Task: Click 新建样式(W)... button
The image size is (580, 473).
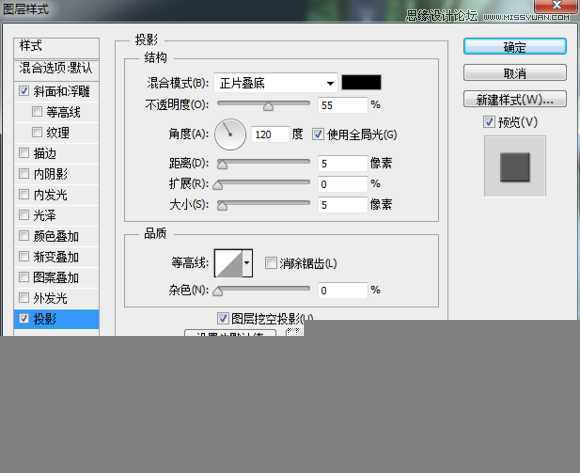Action: tap(515, 99)
